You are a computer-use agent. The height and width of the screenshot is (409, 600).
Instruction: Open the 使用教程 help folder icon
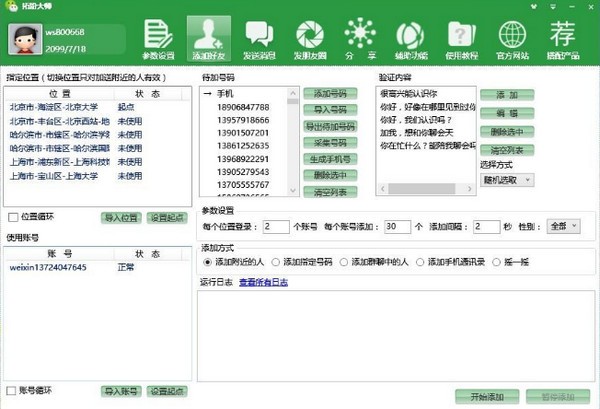[x=461, y=39]
